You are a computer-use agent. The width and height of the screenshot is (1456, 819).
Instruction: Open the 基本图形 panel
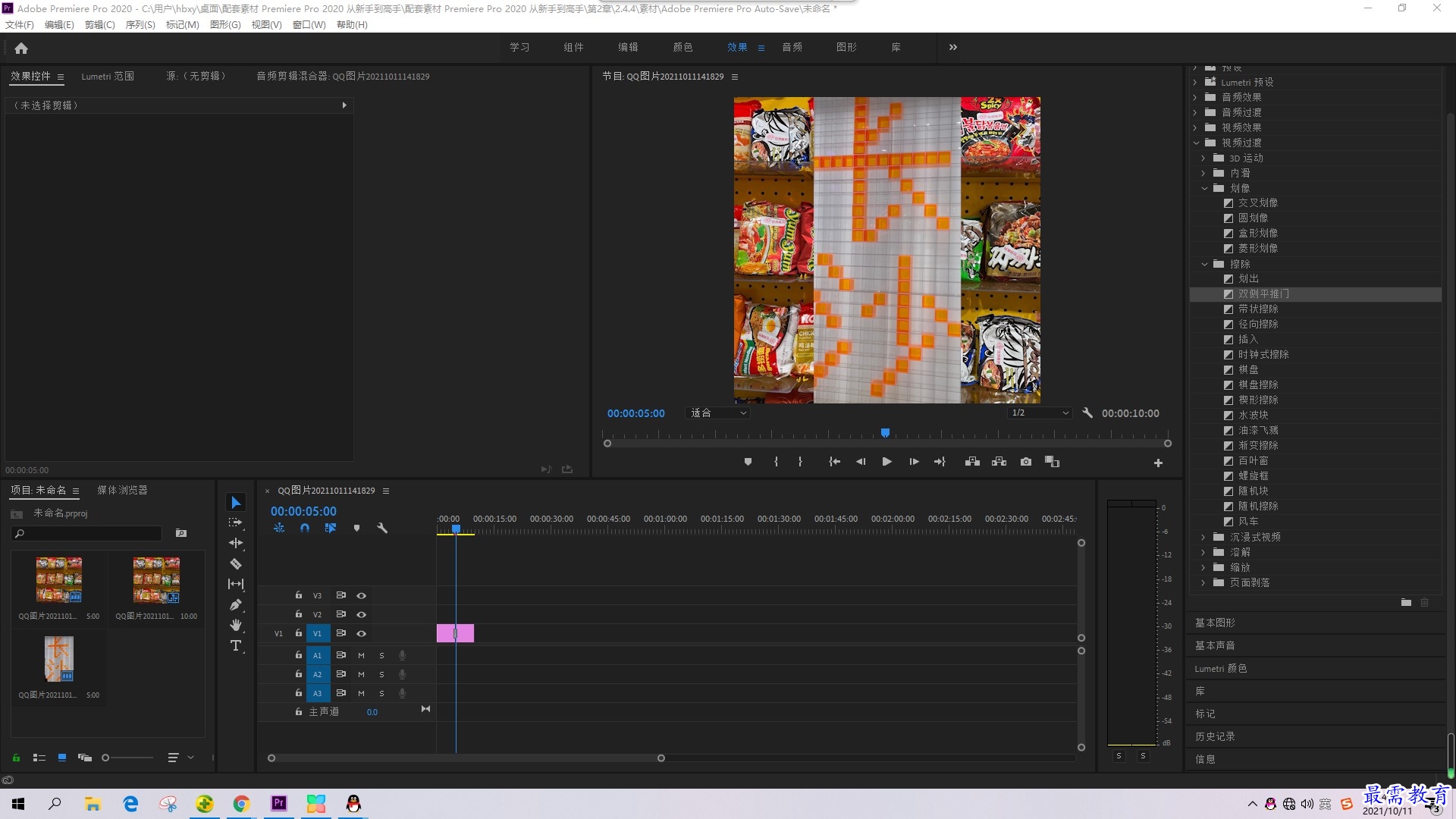[x=1215, y=623]
